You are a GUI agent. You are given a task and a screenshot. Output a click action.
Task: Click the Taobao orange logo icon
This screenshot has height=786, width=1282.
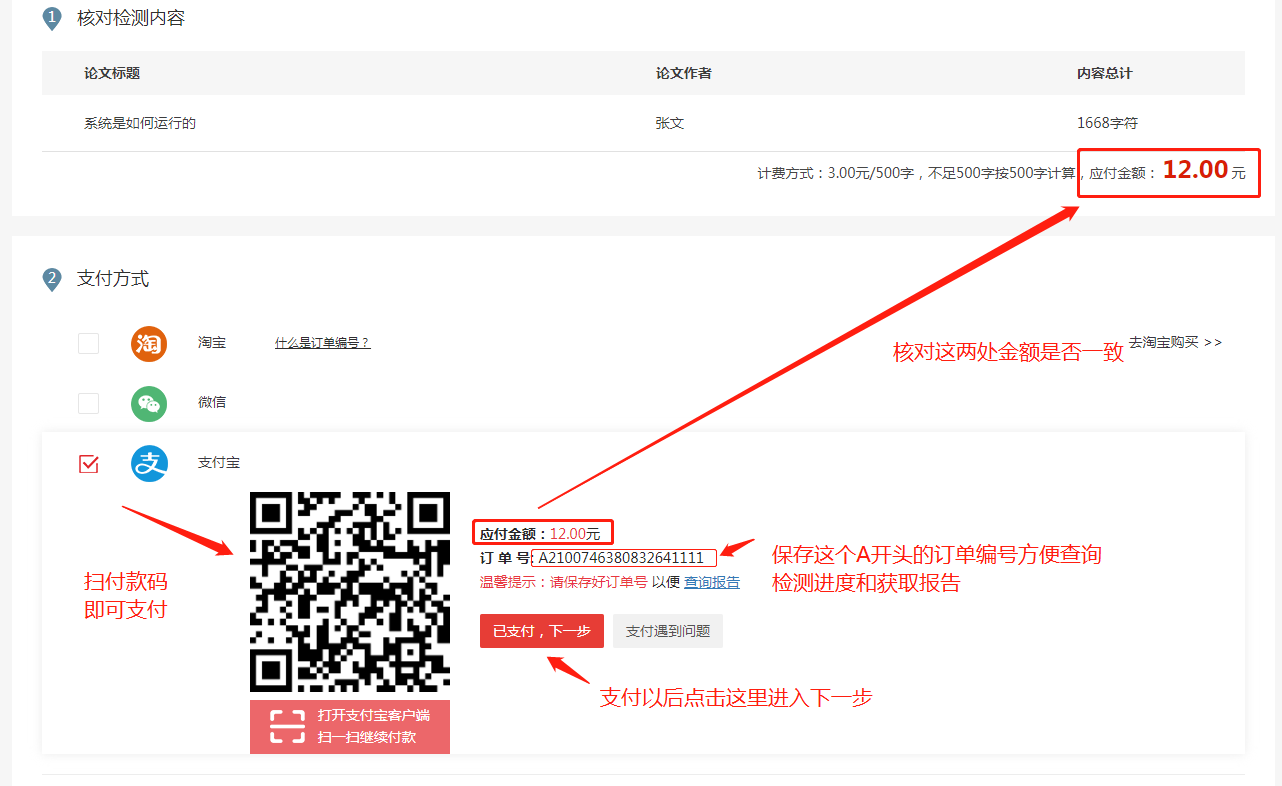(x=149, y=343)
